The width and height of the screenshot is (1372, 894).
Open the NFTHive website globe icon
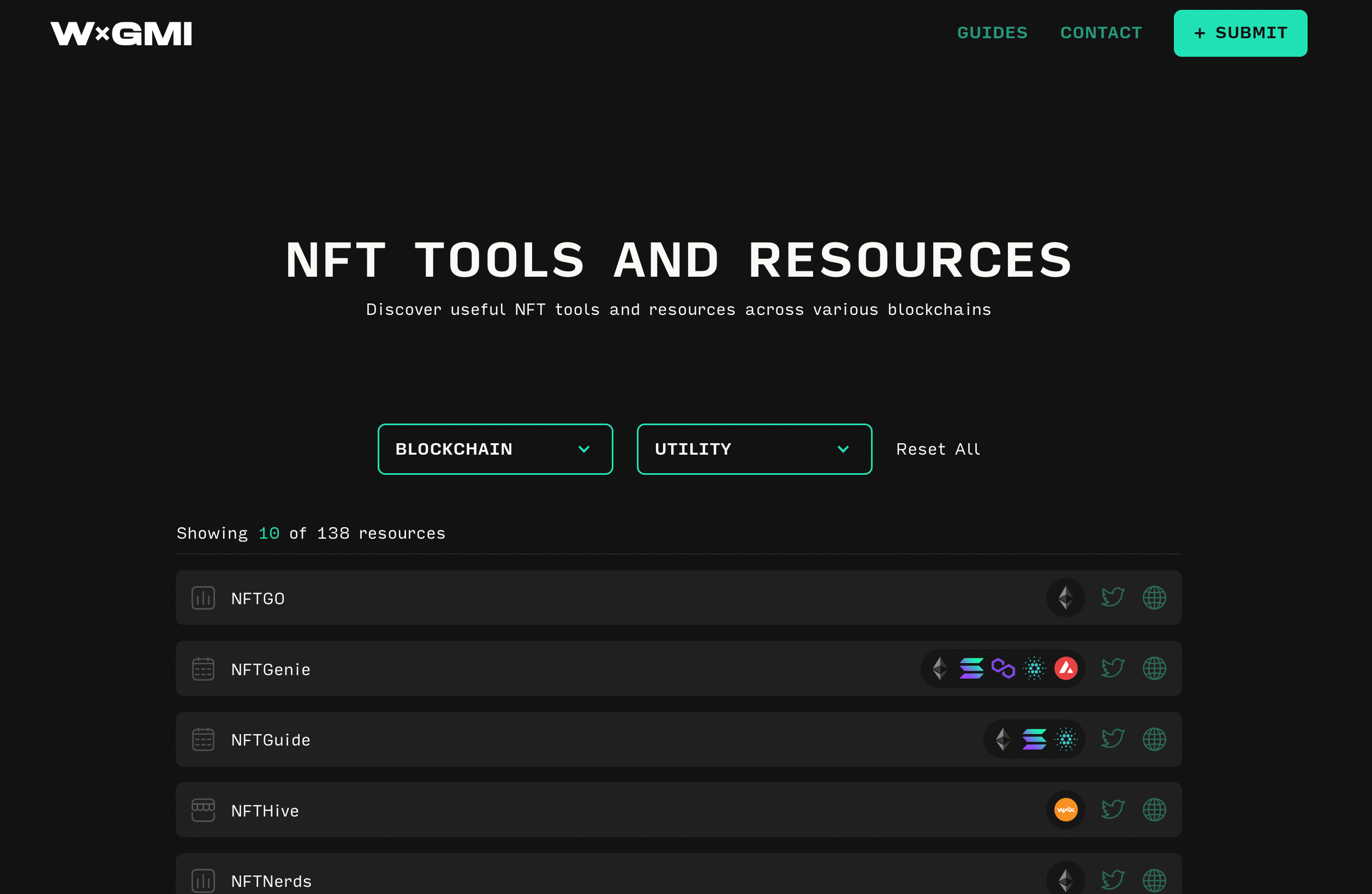[1154, 810]
